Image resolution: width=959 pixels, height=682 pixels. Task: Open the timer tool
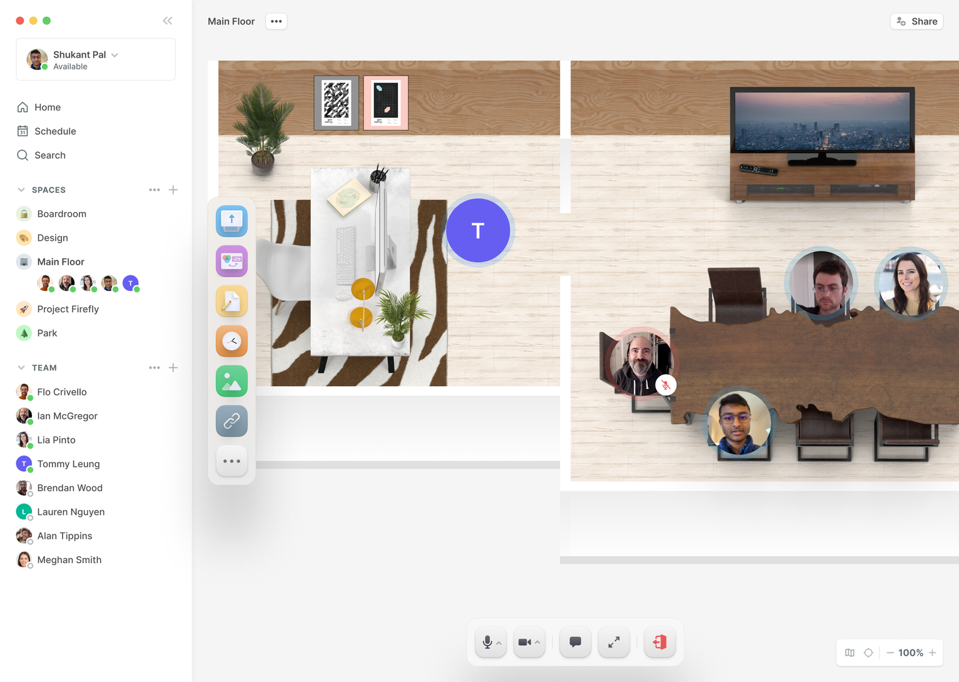231,341
